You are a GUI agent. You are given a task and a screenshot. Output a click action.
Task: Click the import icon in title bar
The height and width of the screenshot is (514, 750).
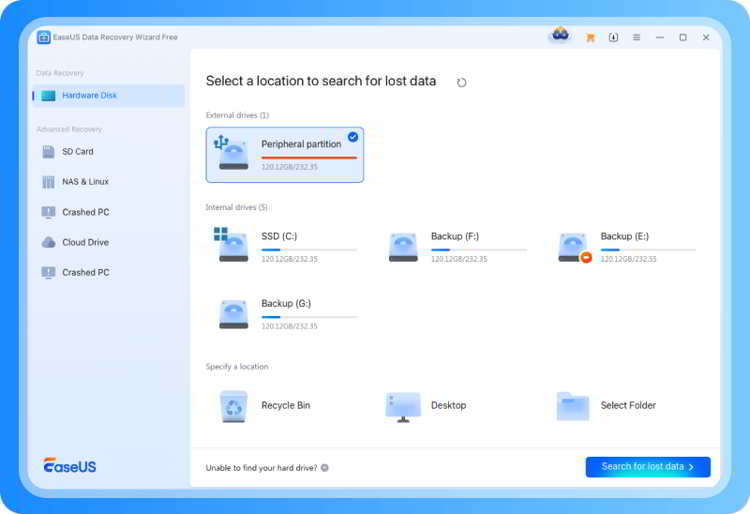pos(613,37)
